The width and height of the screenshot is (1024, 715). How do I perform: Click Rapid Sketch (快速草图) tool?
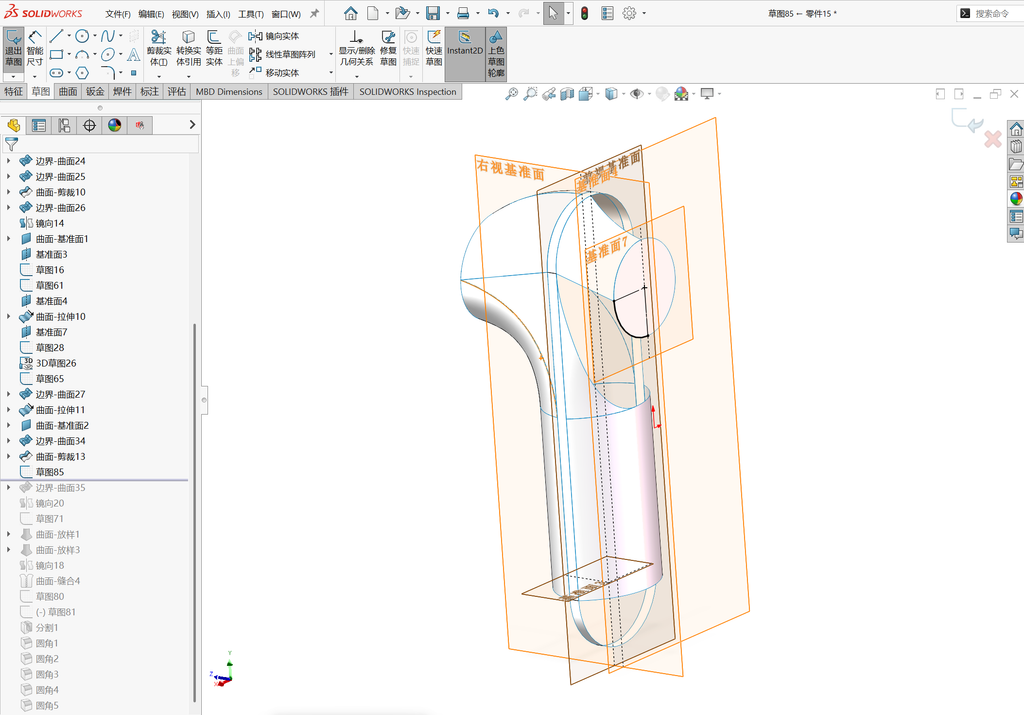click(x=434, y=48)
